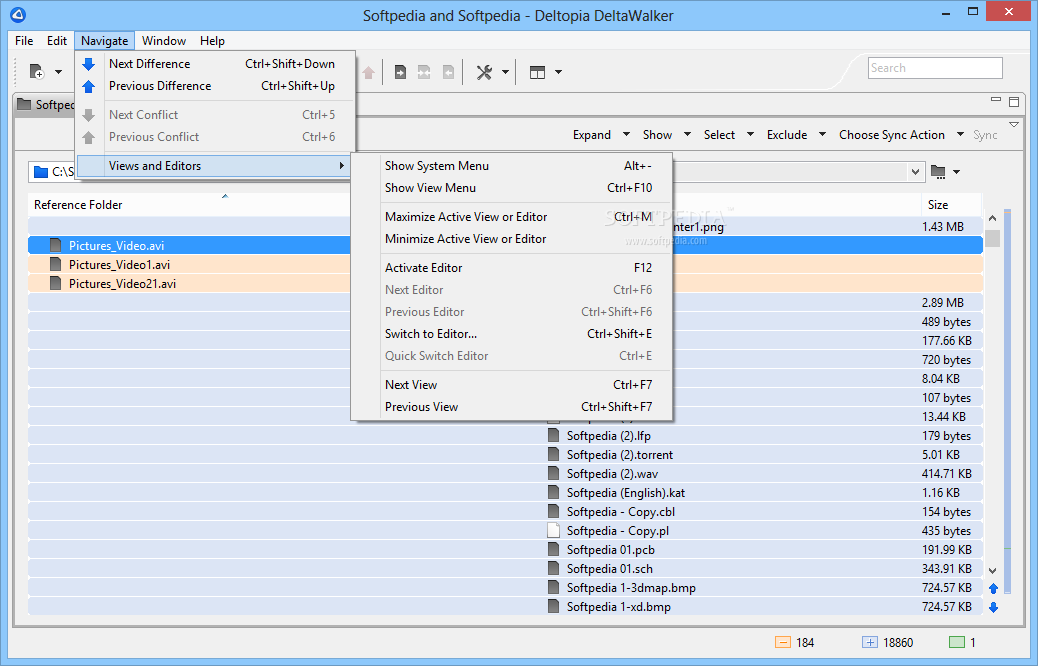Screen dimensions: 1038x666
Task: Choose Show View Menu entry
Action: (511, 188)
